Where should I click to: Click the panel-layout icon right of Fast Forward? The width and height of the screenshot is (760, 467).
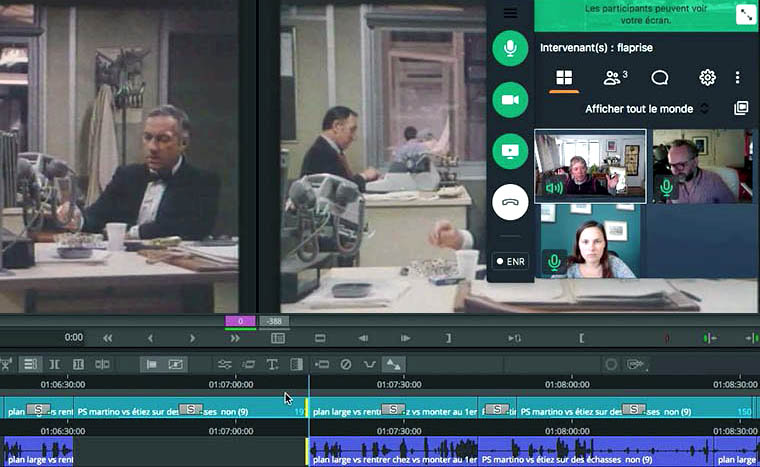278,338
